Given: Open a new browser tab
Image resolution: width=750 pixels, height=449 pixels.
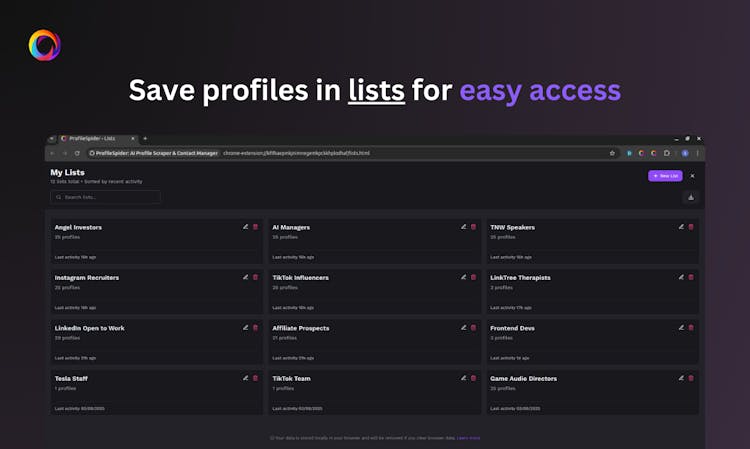Looking at the screenshot, I should (145, 138).
